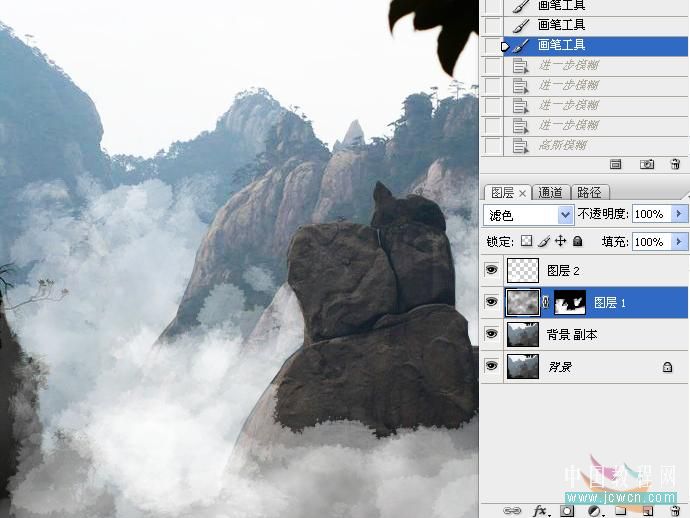Image resolution: width=690 pixels, height=518 pixels.
Task: Click the 背景 layer lock icon
Action: [667, 367]
